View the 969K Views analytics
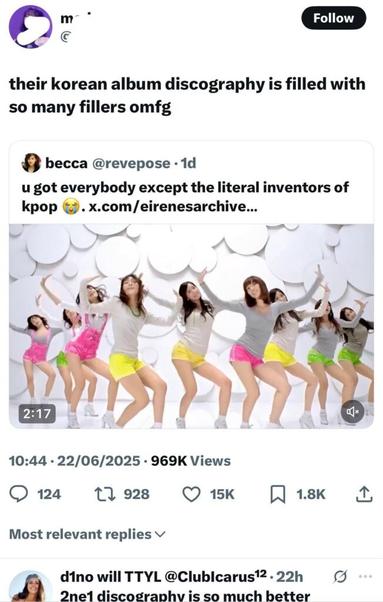Viewport: 383px width, 602px height. pyautogui.click(x=191, y=461)
